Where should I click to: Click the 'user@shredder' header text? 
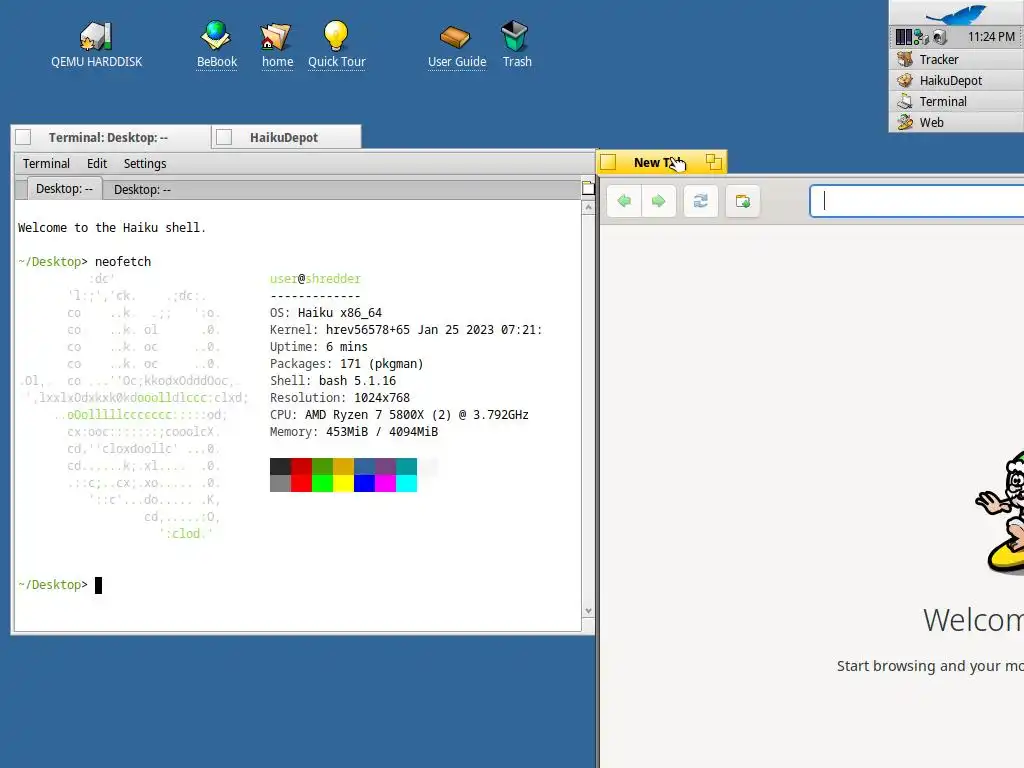pos(315,279)
